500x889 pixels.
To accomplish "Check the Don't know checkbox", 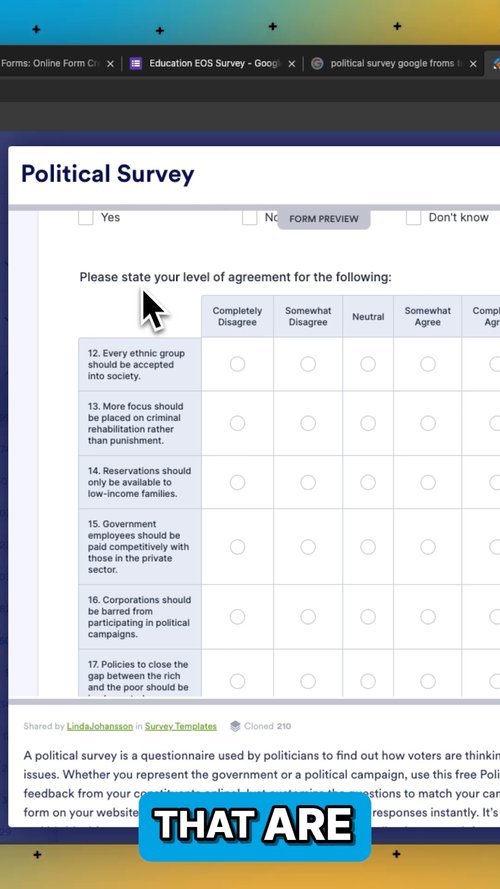I will [x=413, y=217].
